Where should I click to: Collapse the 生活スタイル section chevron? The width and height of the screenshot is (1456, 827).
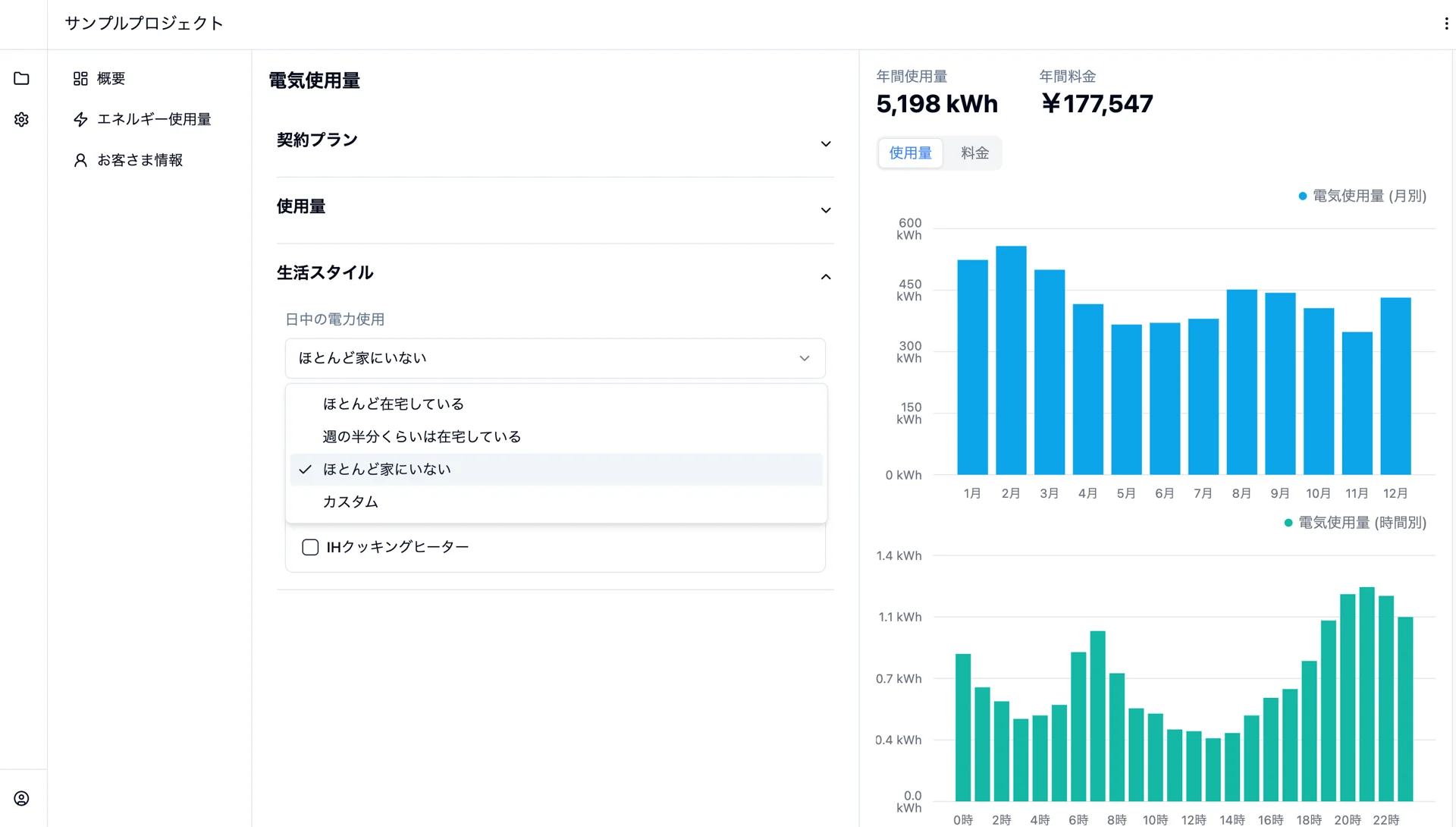pos(826,277)
